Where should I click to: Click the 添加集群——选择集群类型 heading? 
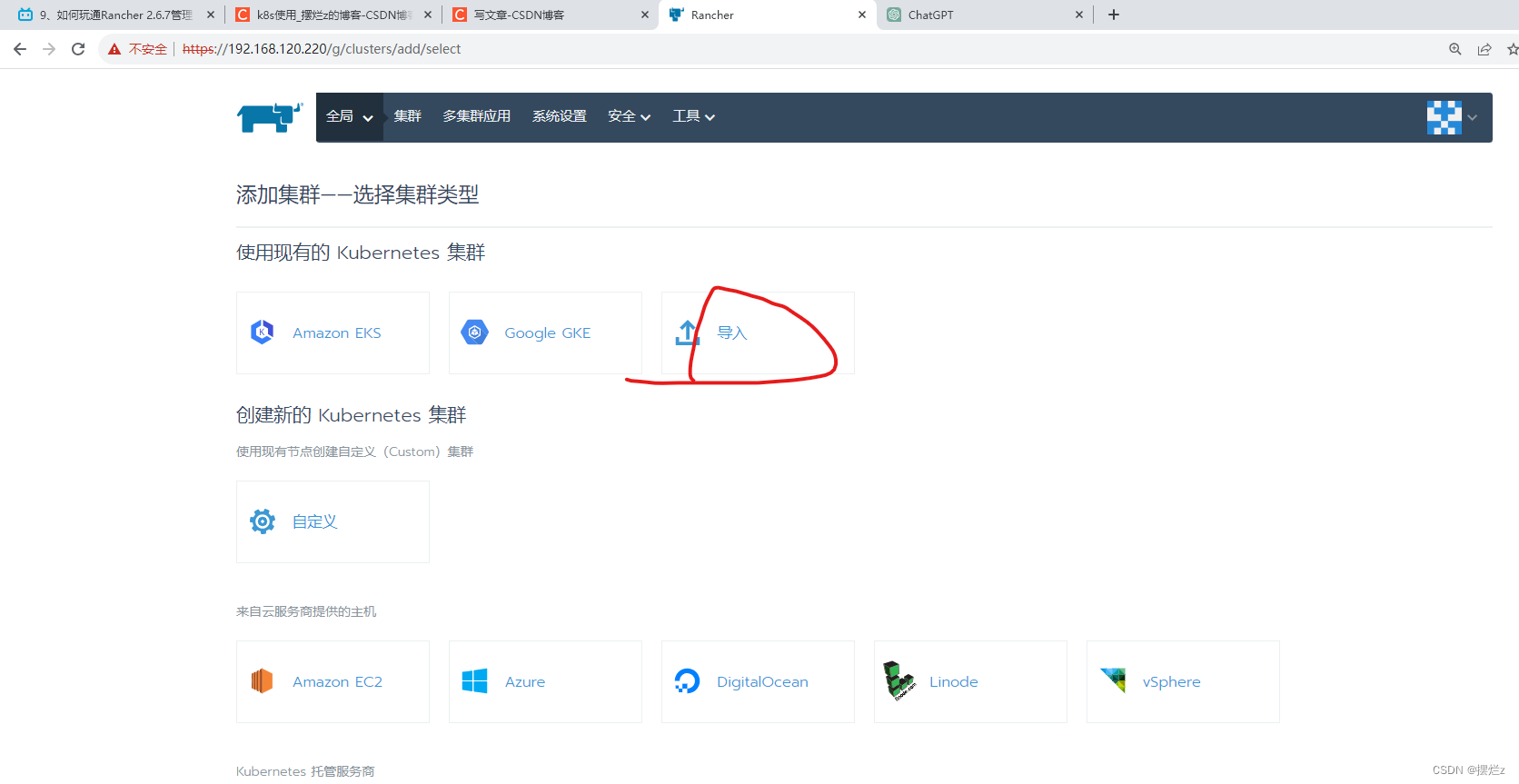(357, 194)
